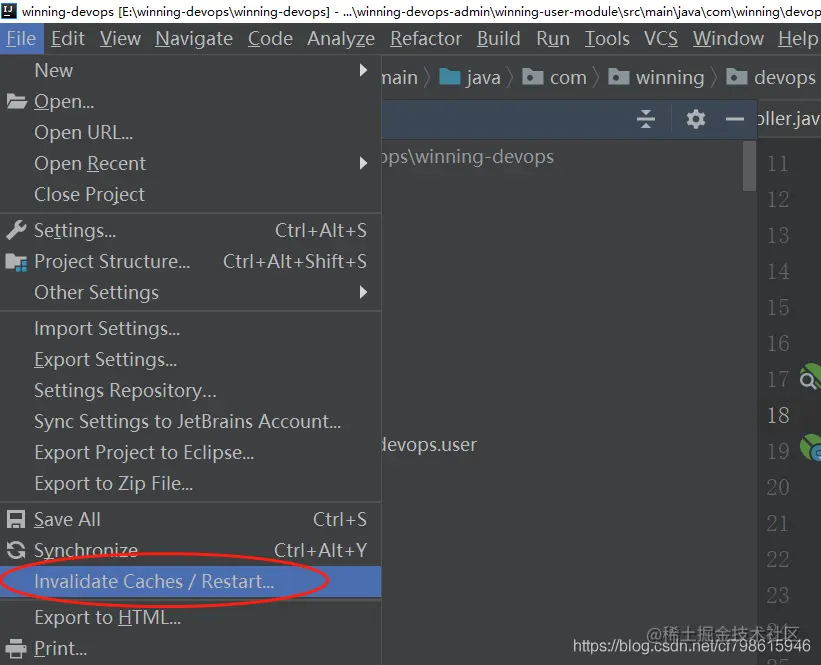Select Synchronize menu entry
Image resolution: width=821 pixels, height=665 pixels.
coord(191,550)
